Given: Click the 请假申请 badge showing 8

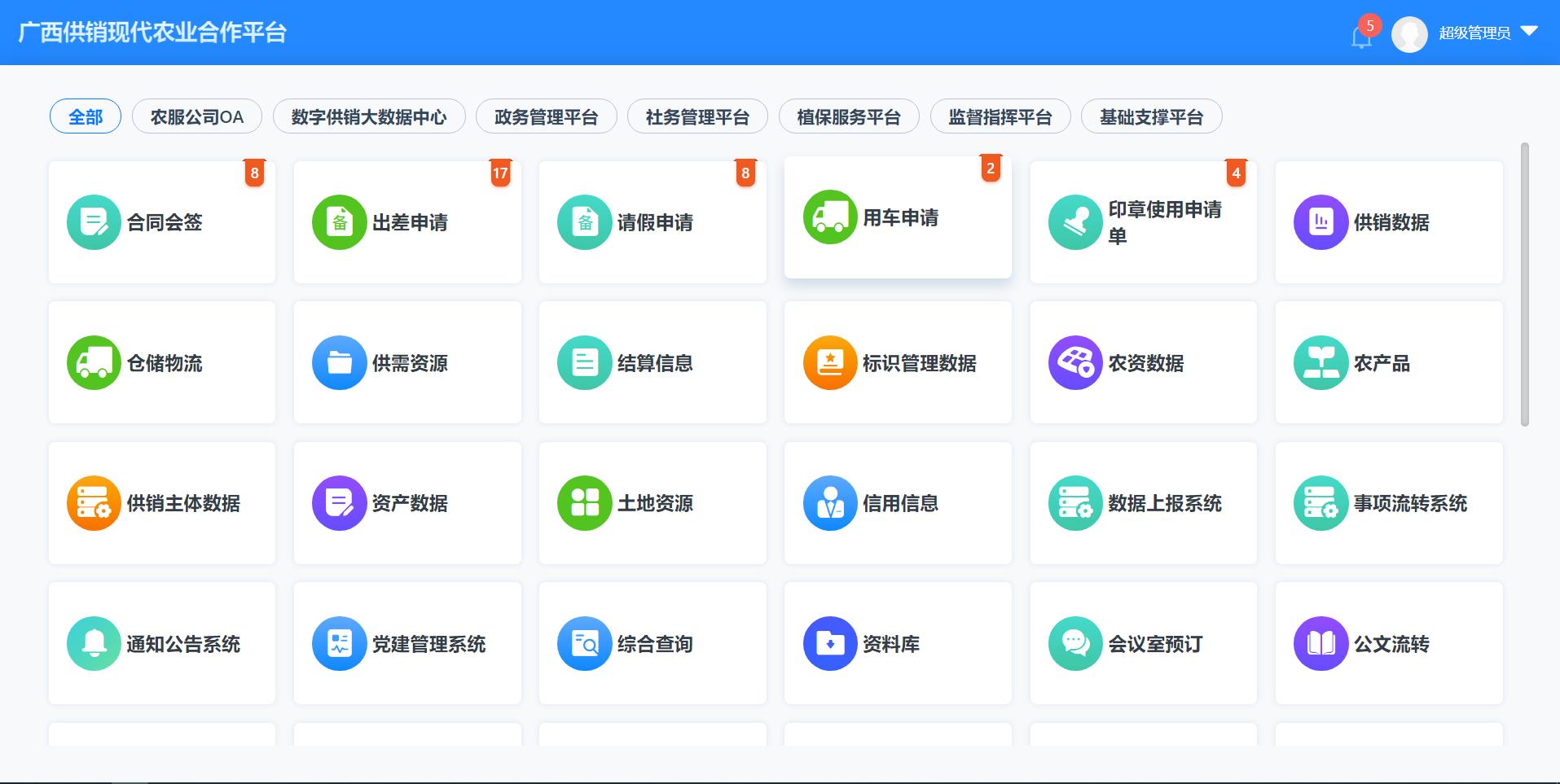Looking at the screenshot, I should tap(745, 173).
